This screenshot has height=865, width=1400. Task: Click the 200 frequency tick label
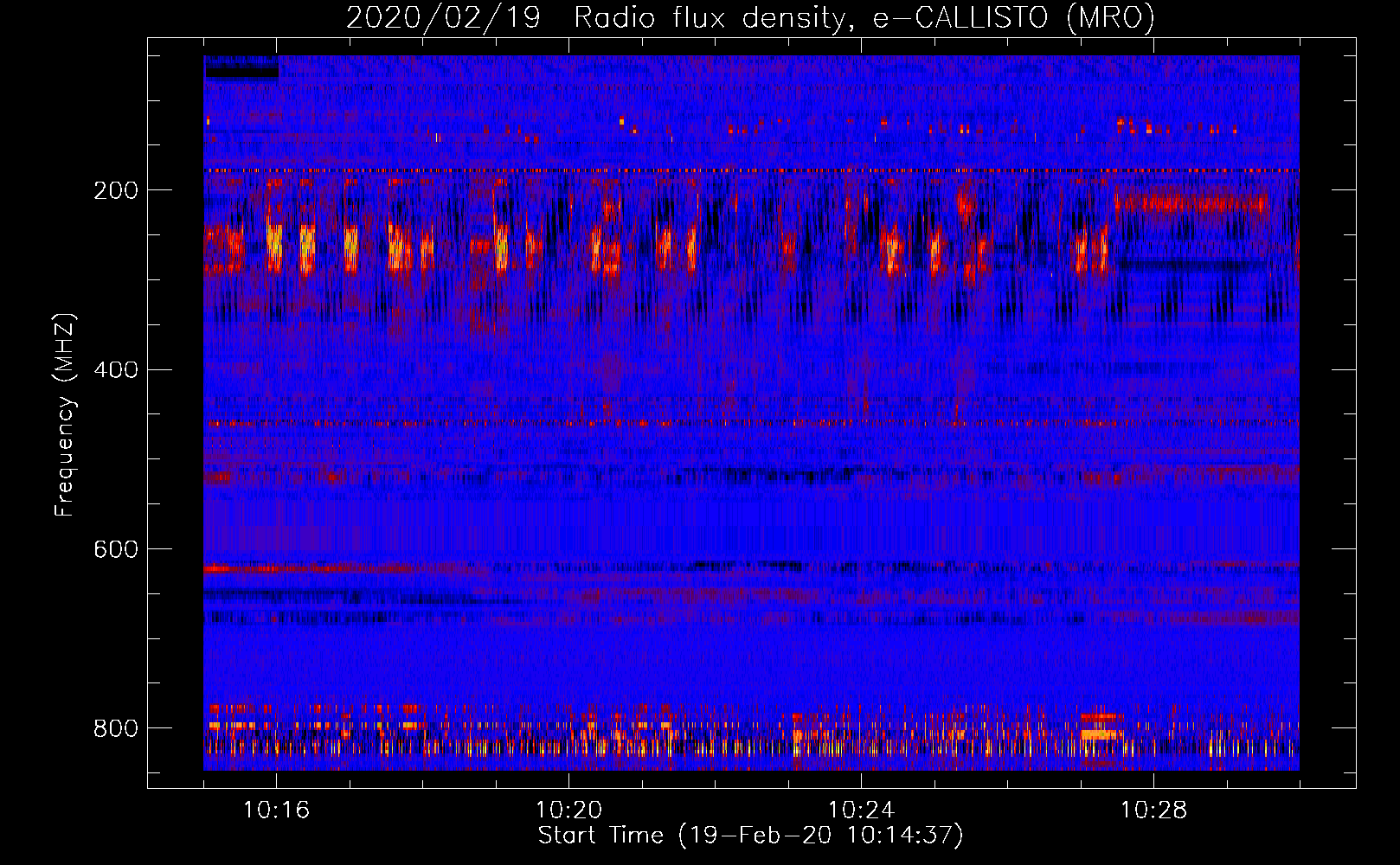[116, 190]
